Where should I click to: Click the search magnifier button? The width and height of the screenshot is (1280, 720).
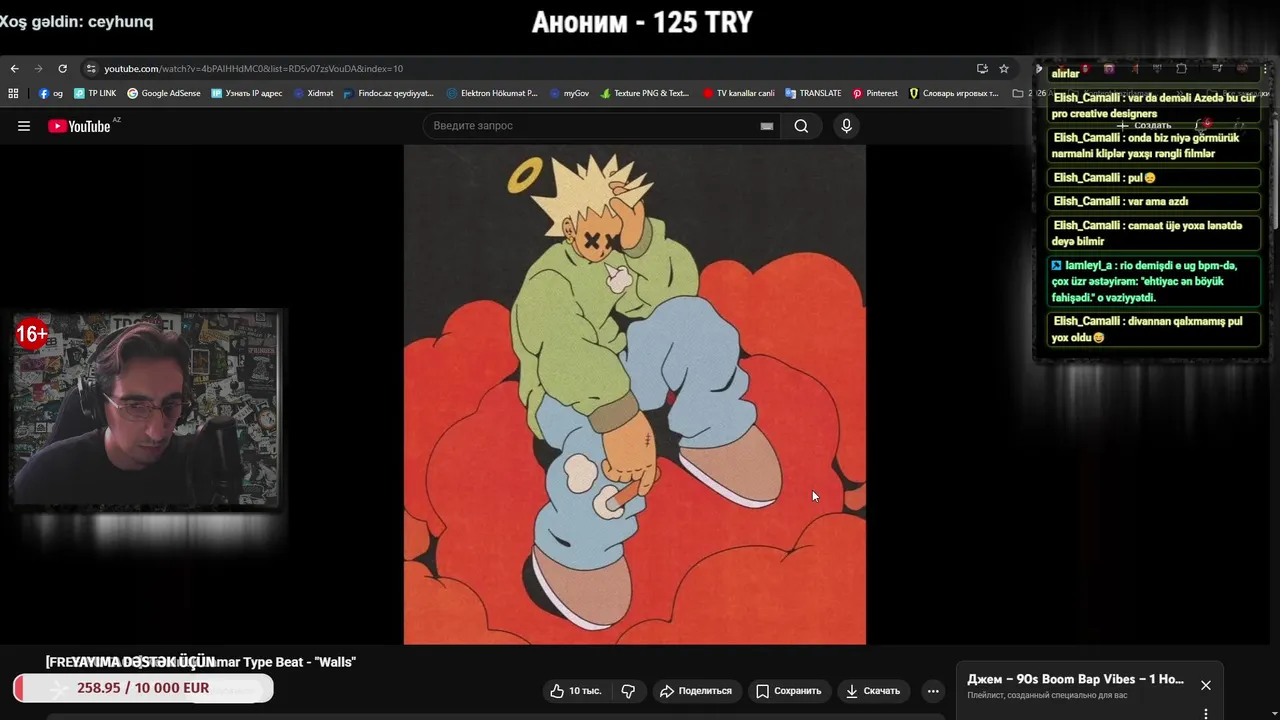pyautogui.click(x=801, y=126)
